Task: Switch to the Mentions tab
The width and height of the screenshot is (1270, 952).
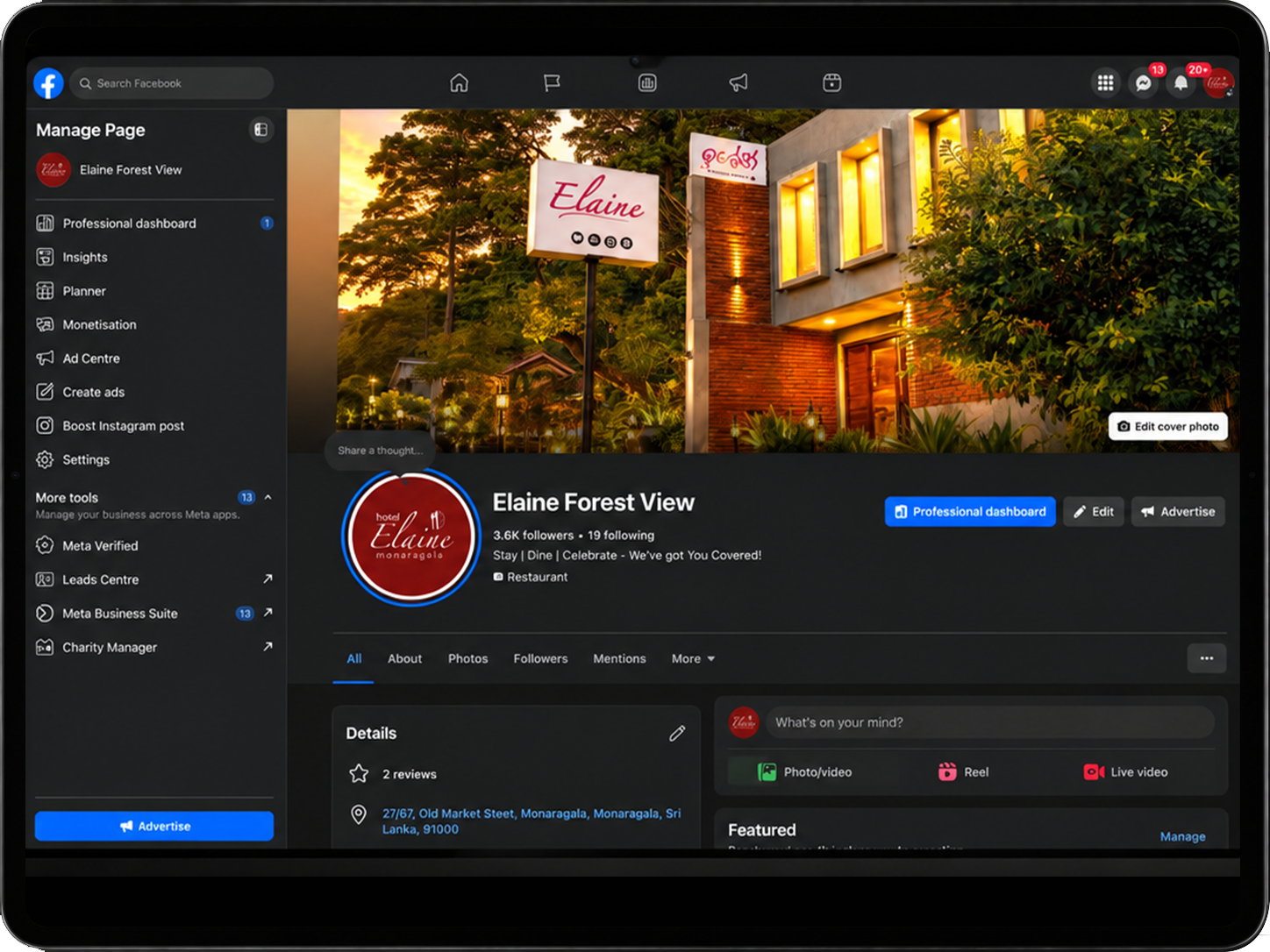Action: 619,658
